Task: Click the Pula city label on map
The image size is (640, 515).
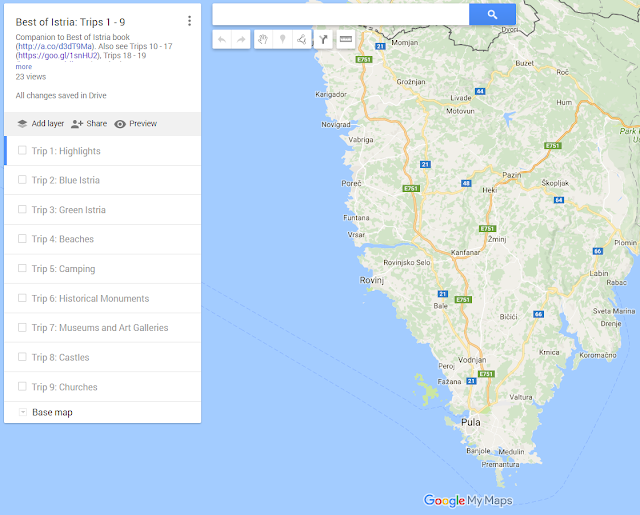Action: point(471,422)
